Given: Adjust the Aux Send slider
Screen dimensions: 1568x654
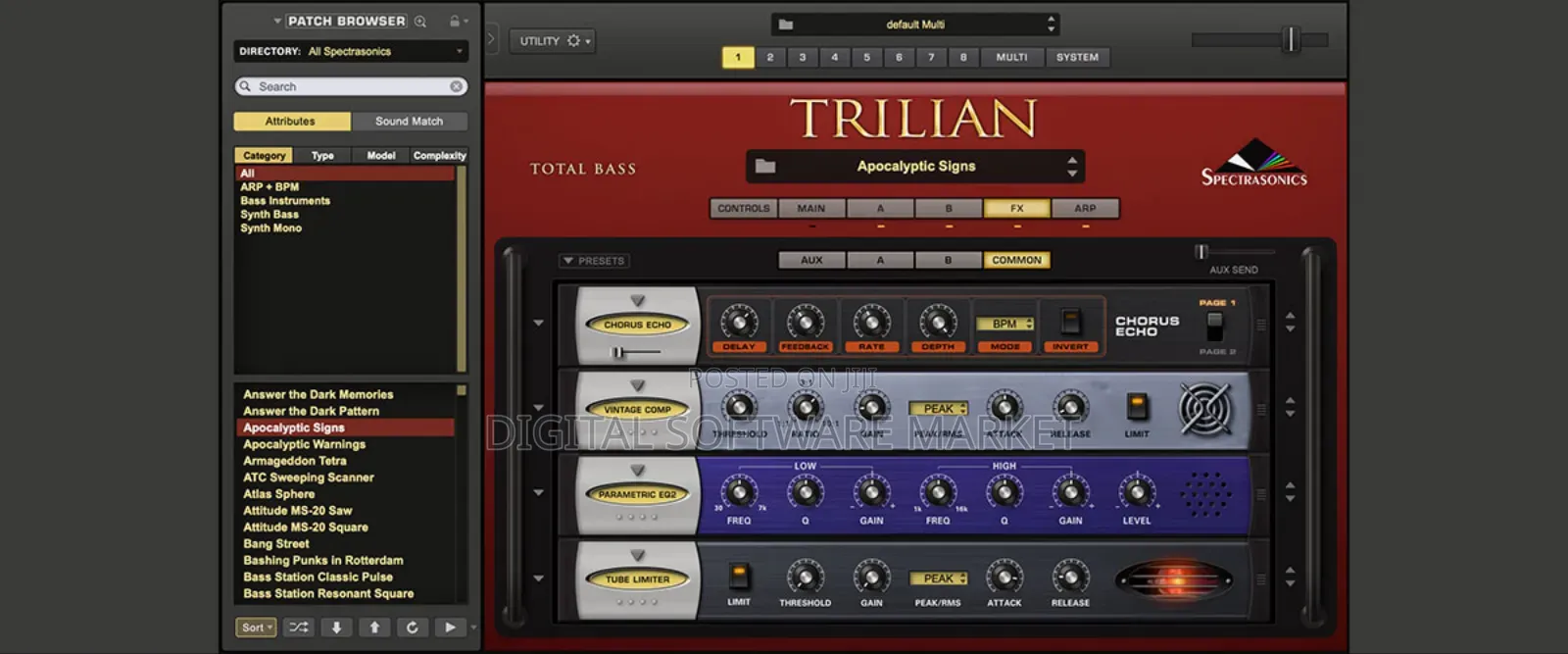Looking at the screenshot, I should click(x=1201, y=252).
